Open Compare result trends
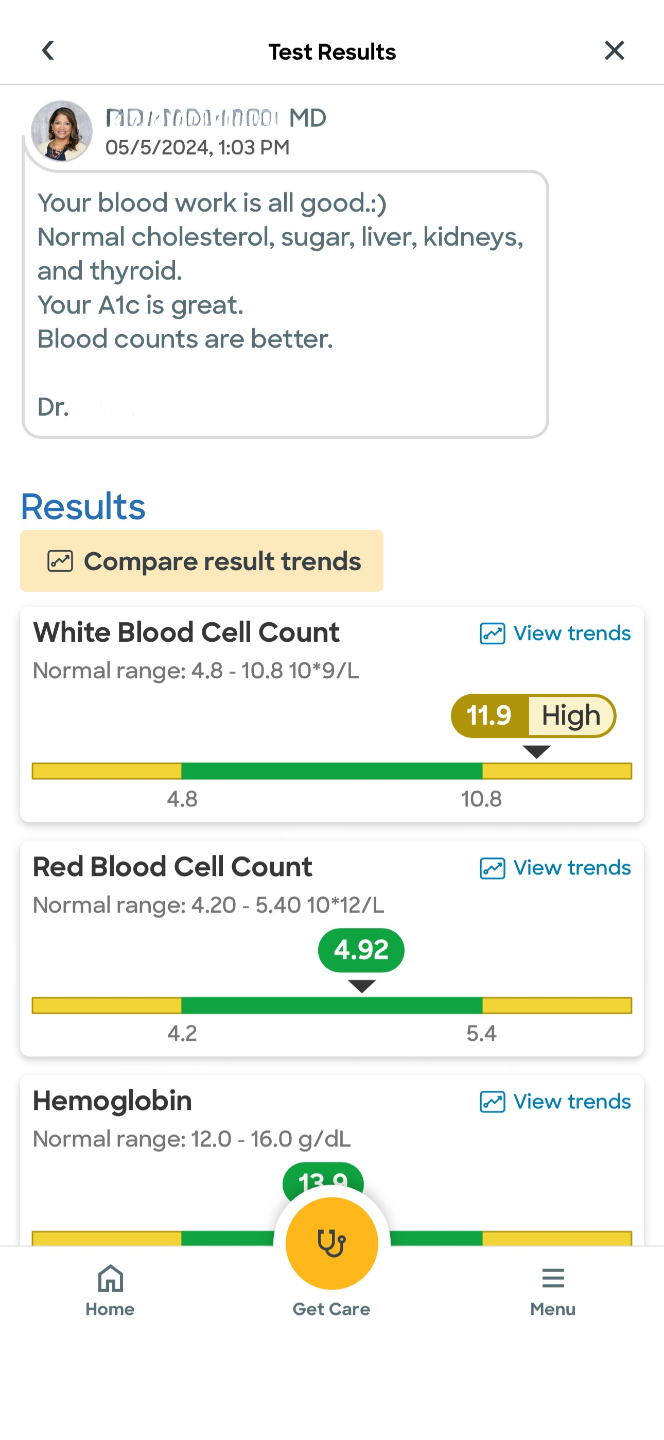The image size is (664, 1440). tap(202, 561)
